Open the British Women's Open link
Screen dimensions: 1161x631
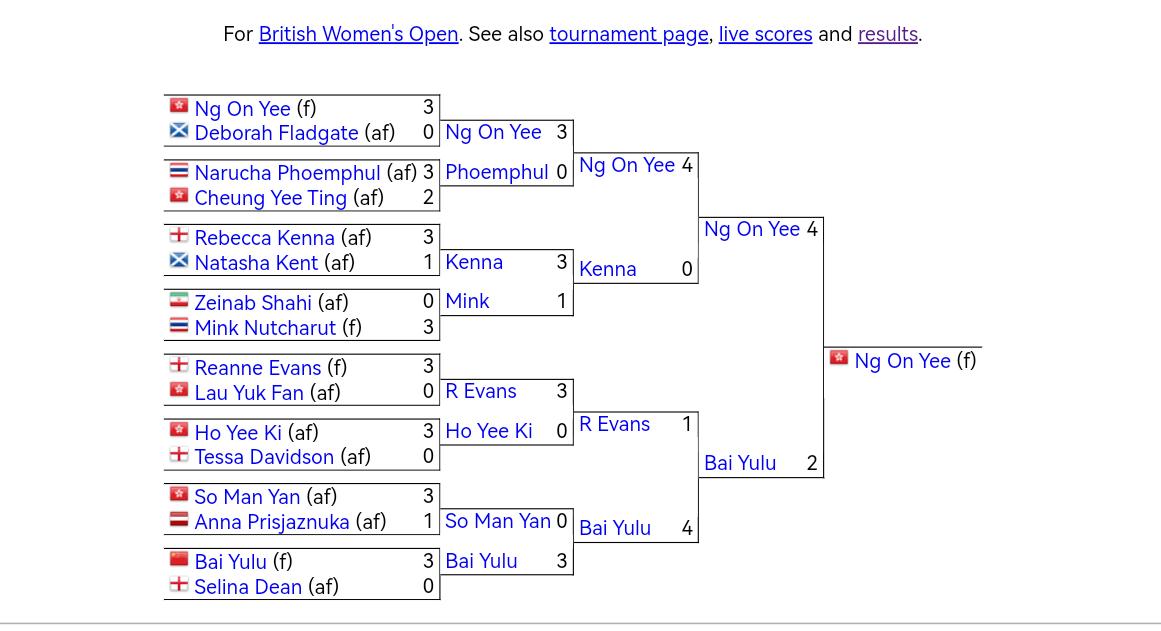(358, 34)
